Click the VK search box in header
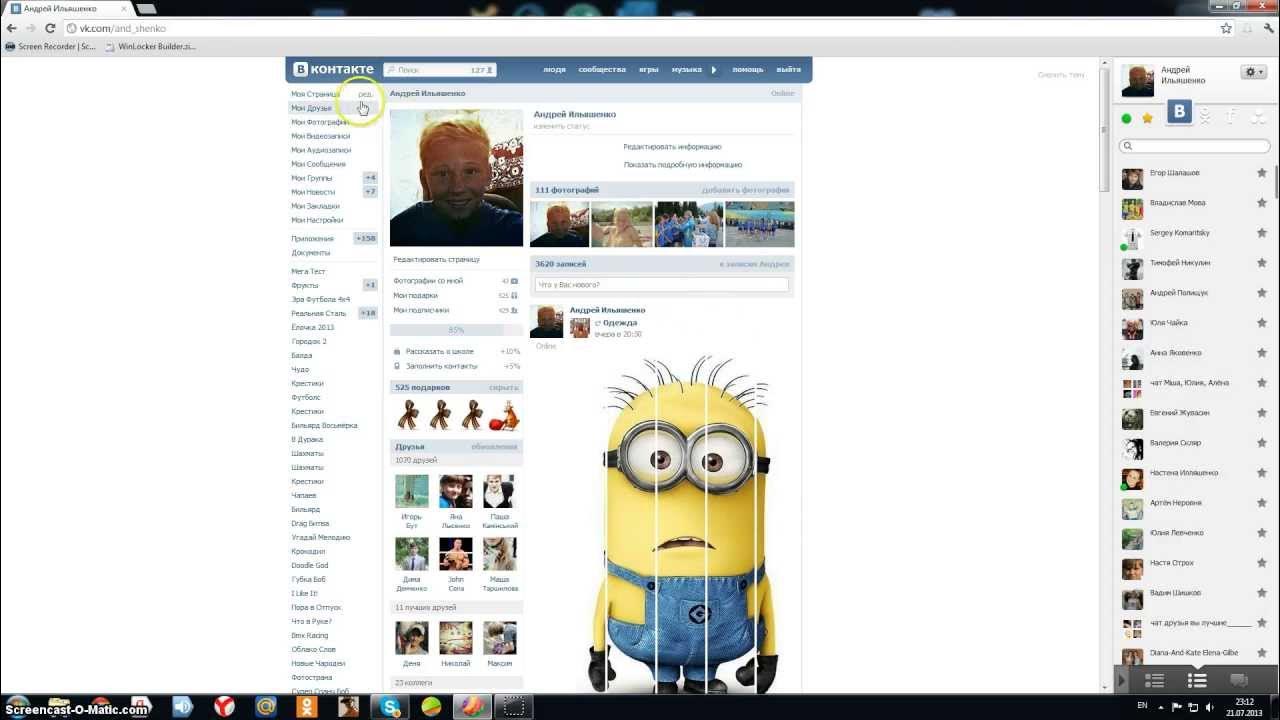The width and height of the screenshot is (1280, 720). click(x=439, y=70)
